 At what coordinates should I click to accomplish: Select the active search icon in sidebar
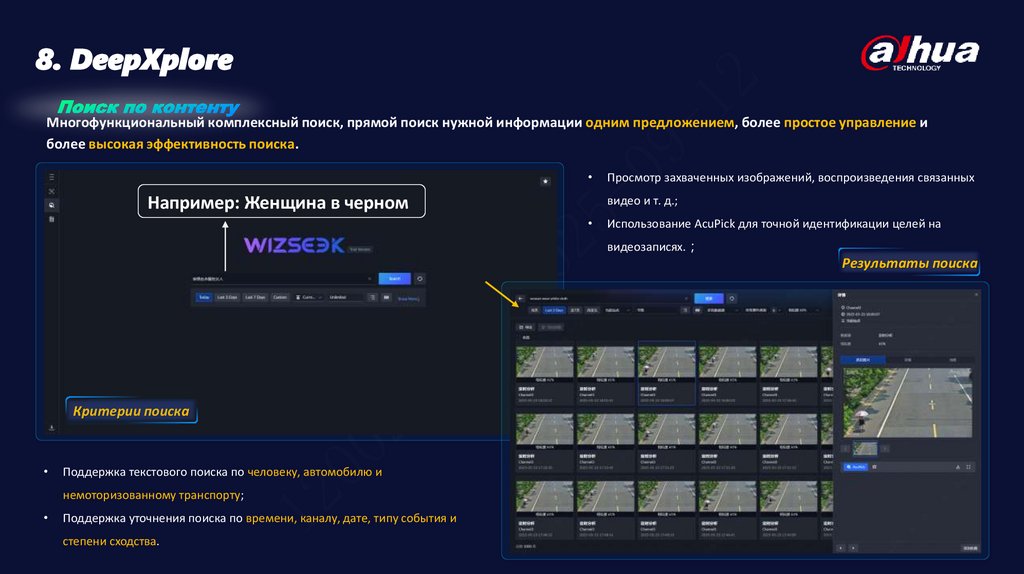(52, 205)
